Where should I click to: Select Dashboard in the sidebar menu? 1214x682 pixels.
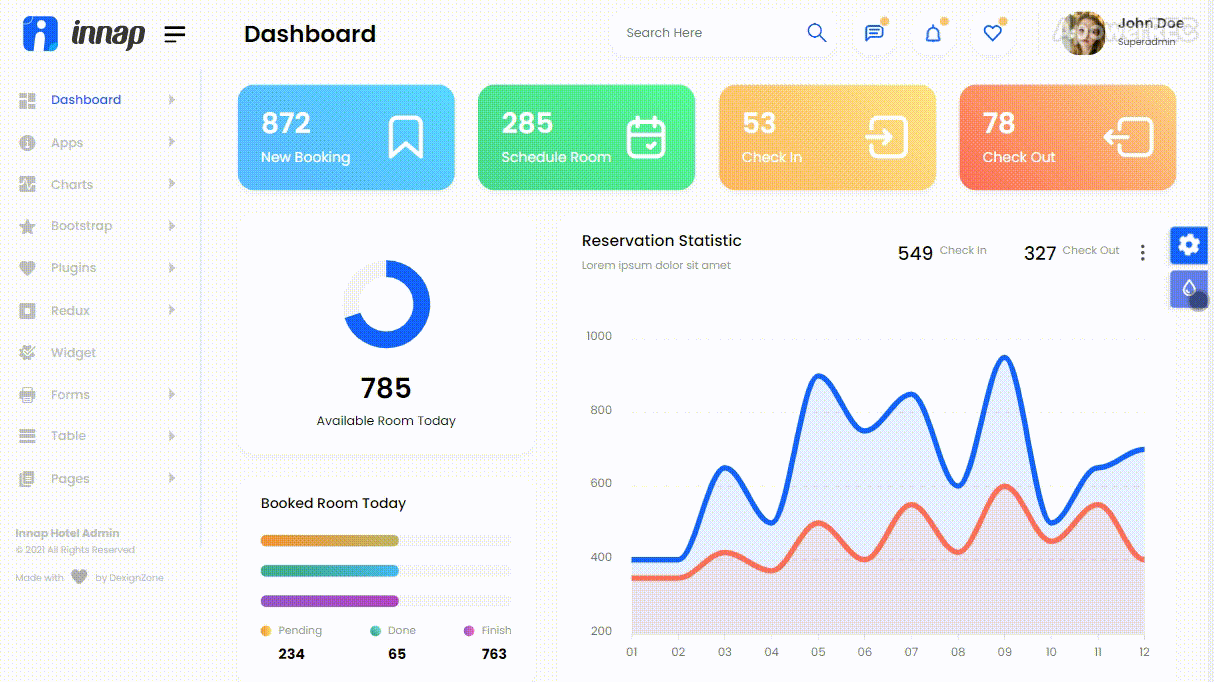(x=85, y=100)
